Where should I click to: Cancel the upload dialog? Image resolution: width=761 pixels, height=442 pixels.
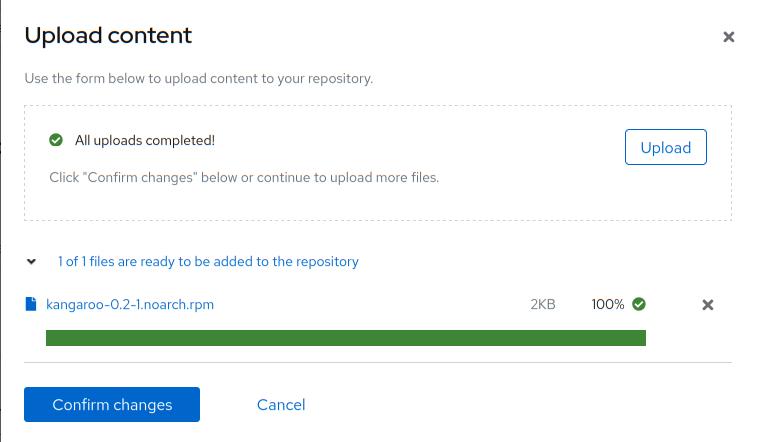coord(281,405)
